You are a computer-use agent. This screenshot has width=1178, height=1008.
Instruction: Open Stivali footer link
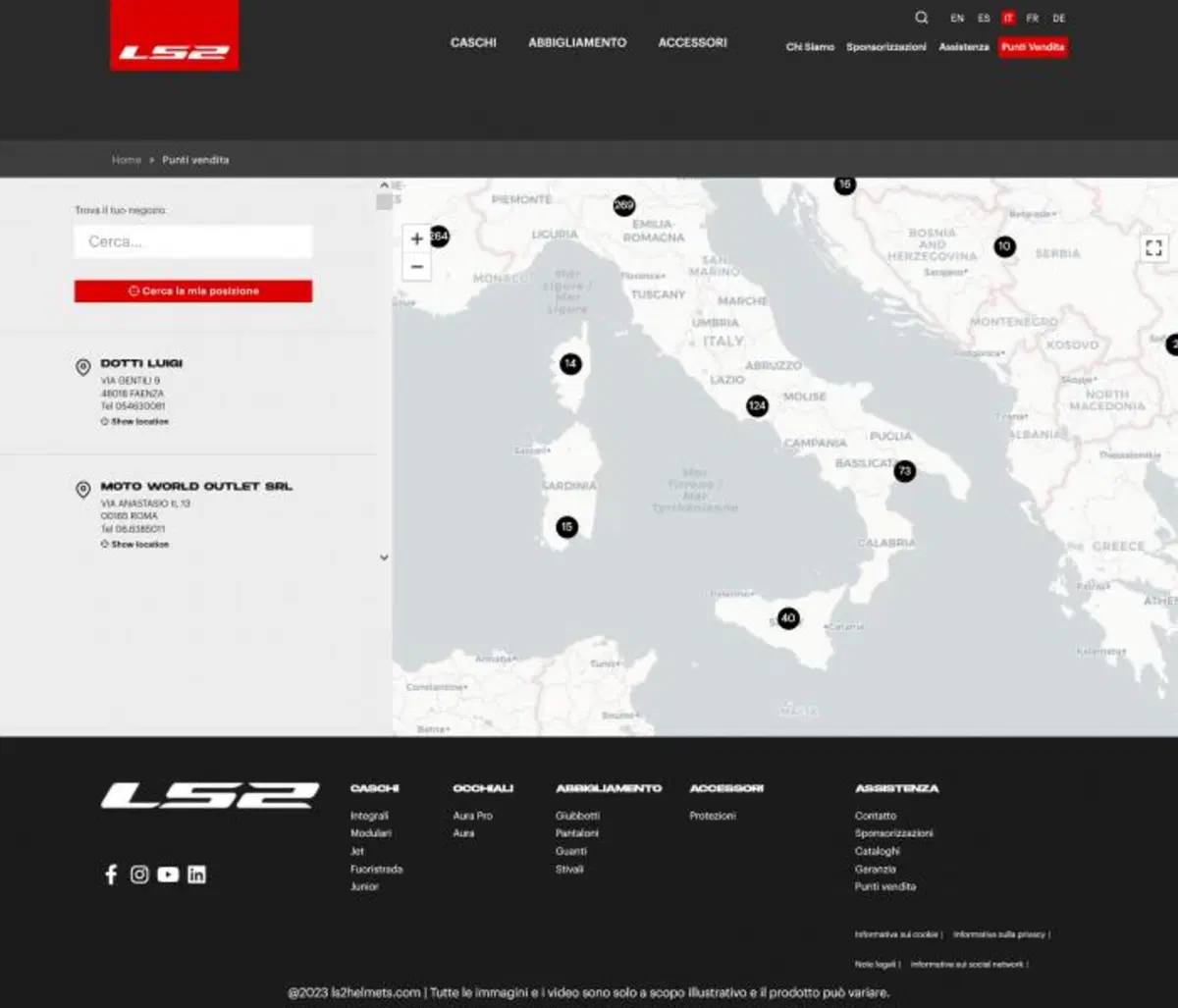569,869
